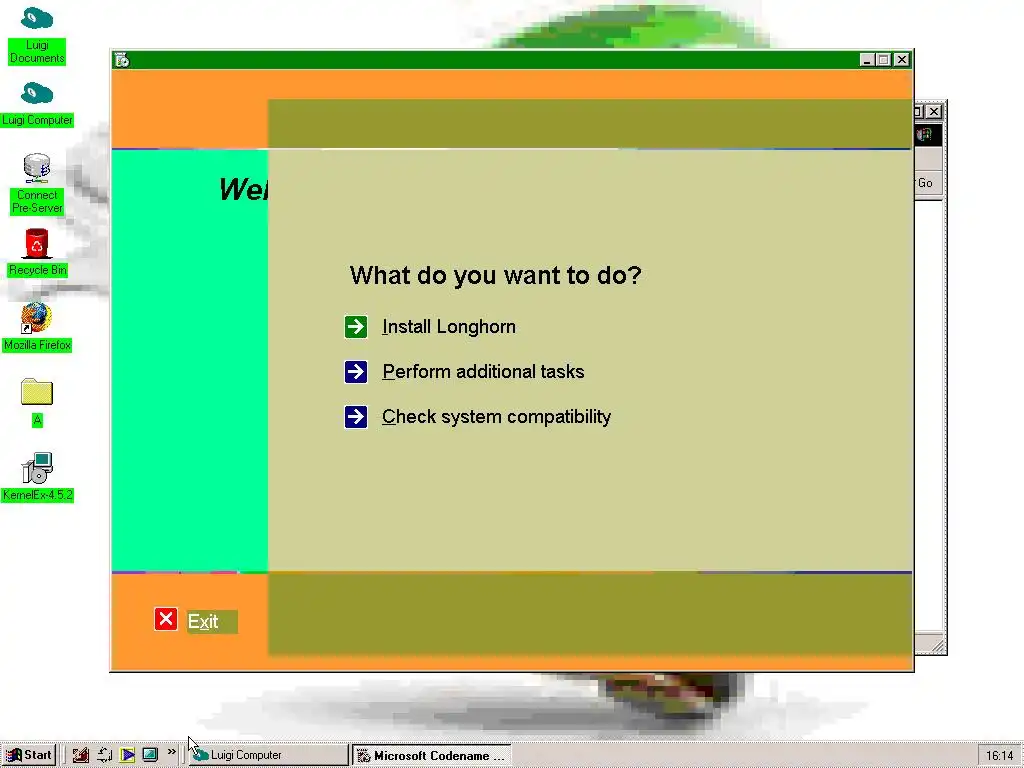Viewport: 1024px width, 768px height.
Task: Click the Windows flag throbber in background window
Action: pyautogui.click(x=926, y=135)
